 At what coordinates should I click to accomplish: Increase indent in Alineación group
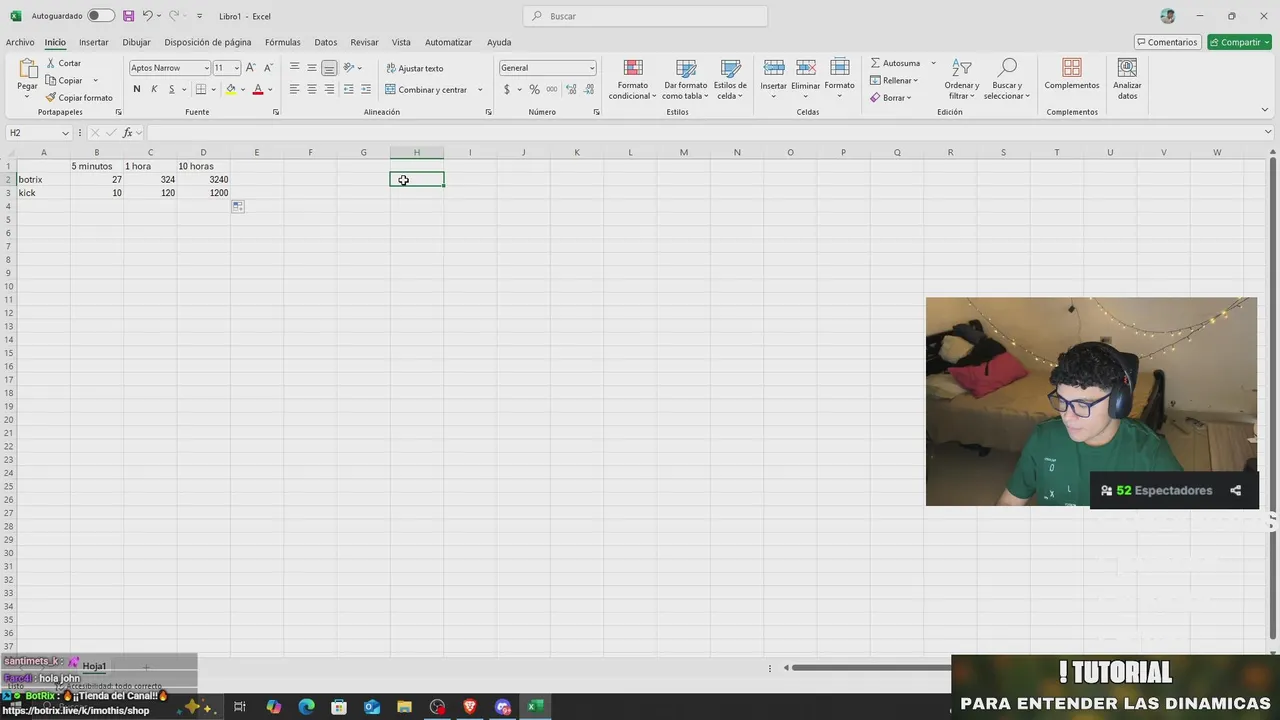pyautogui.click(x=366, y=89)
